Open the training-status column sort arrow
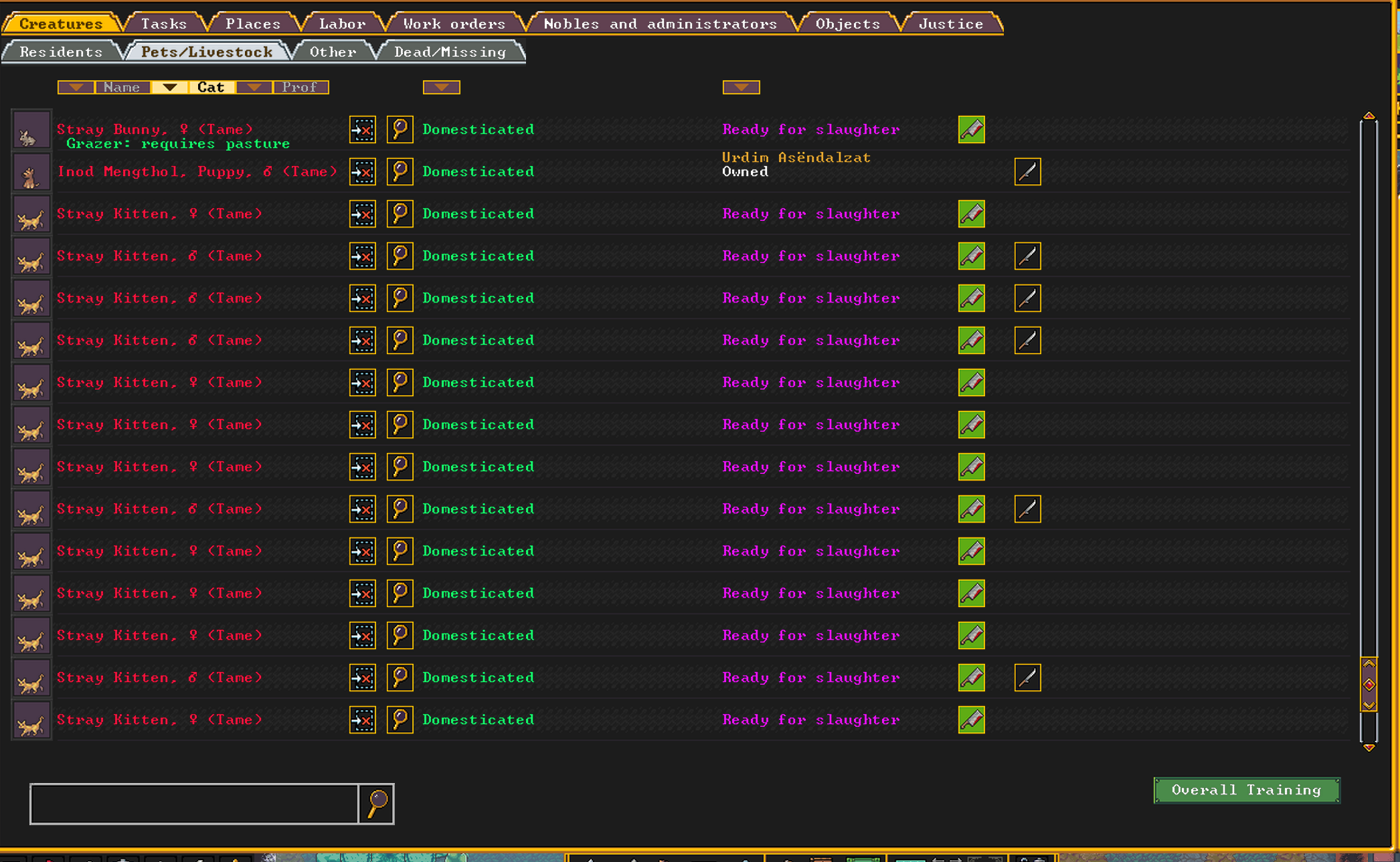Image resolution: width=1400 pixels, height=862 pixels. (442, 88)
